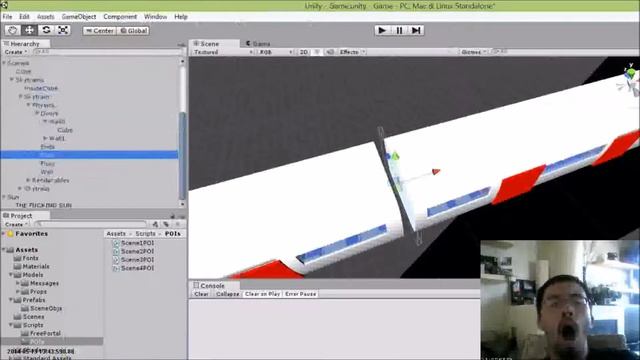
Task: Open the GameObject menu
Action: pyautogui.click(x=79, y=17)
